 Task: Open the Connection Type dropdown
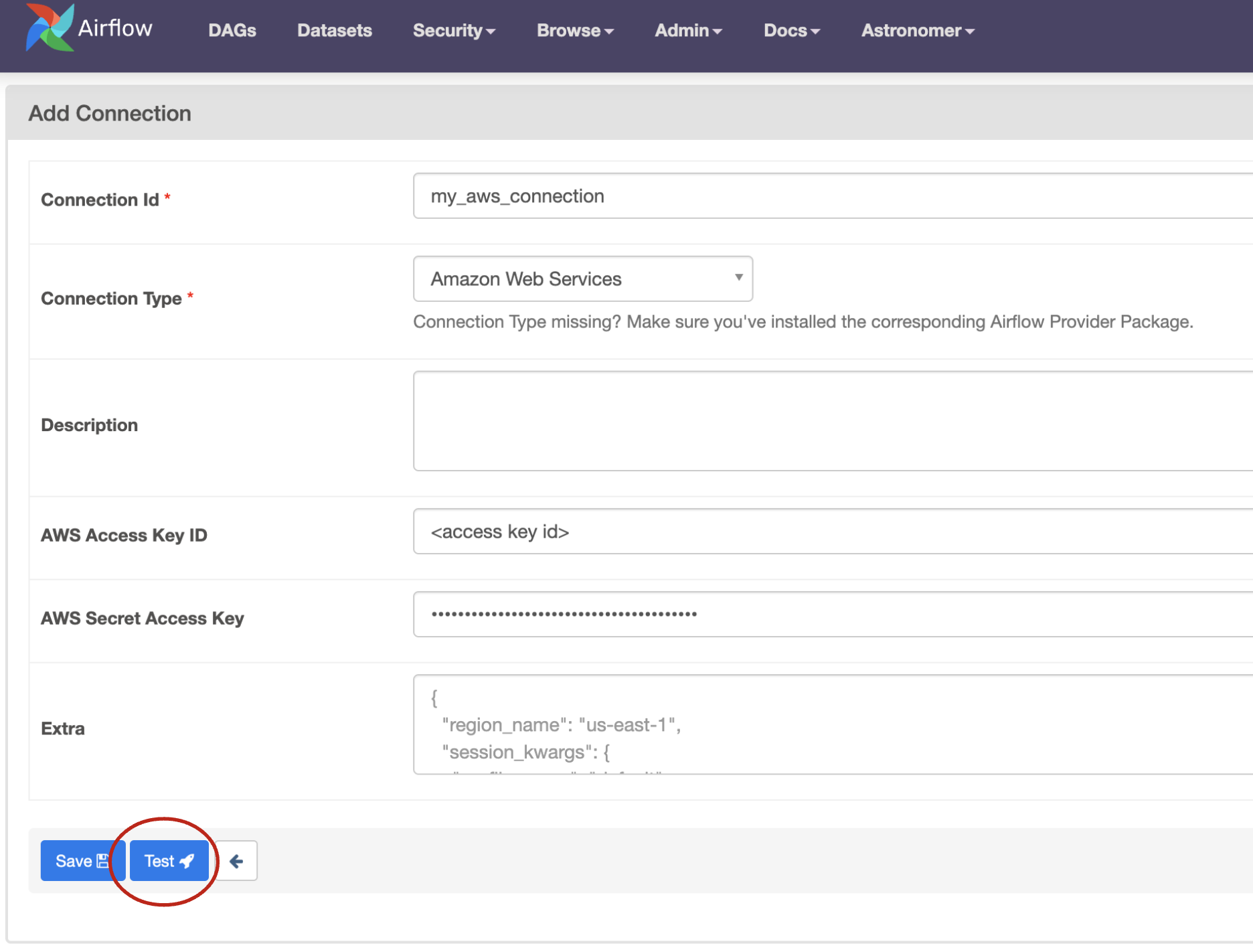pyautogui.click(x=582, y=279)
